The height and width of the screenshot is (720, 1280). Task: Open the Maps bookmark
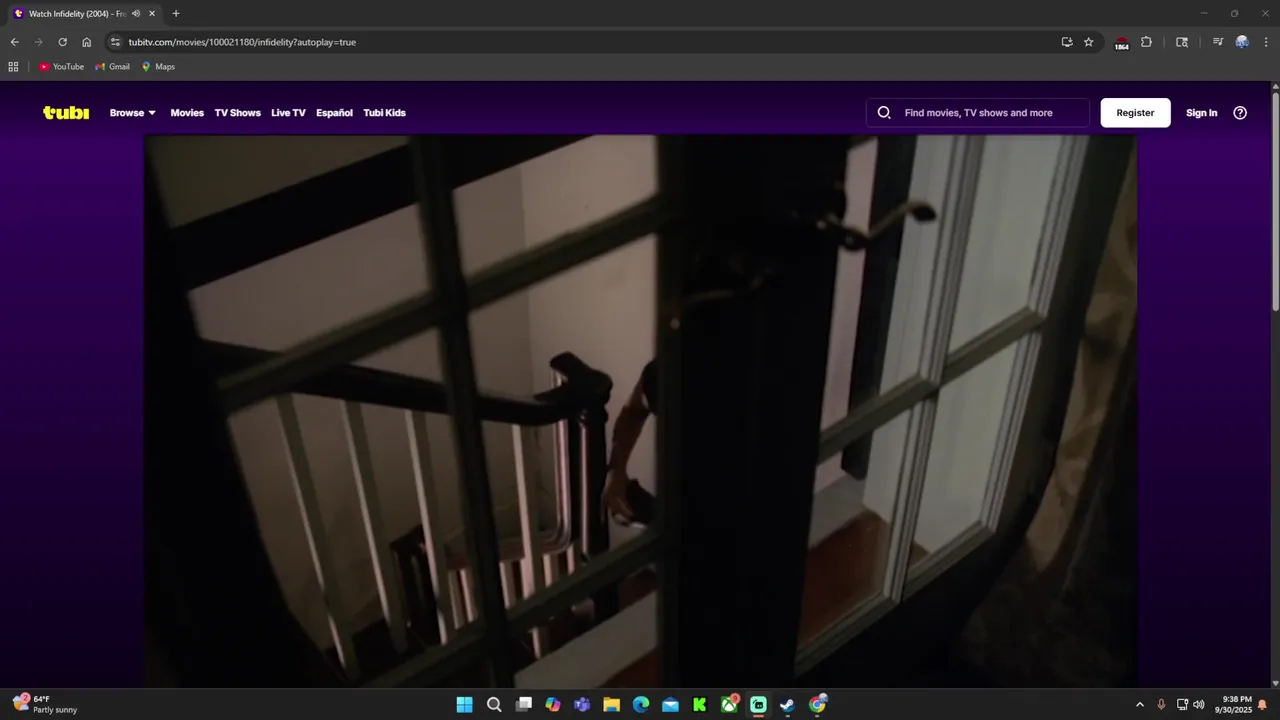(x=158, y=67)
